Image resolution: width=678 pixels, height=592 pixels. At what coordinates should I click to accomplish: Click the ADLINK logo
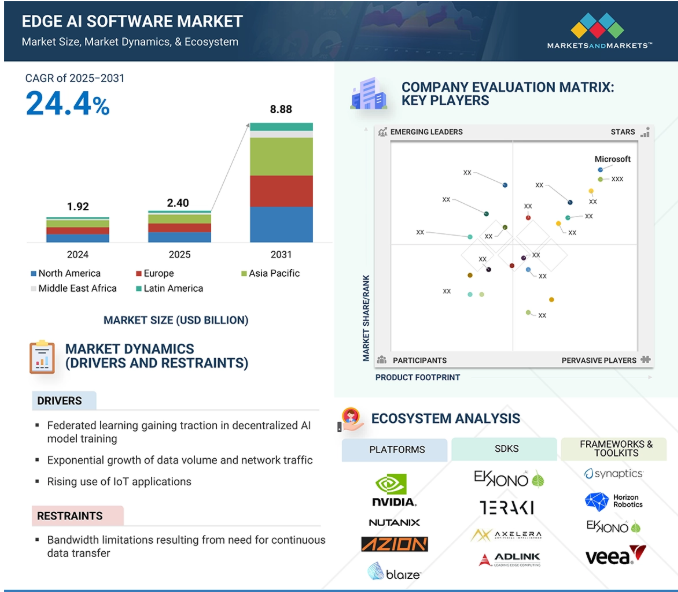[x=509, y=559]
